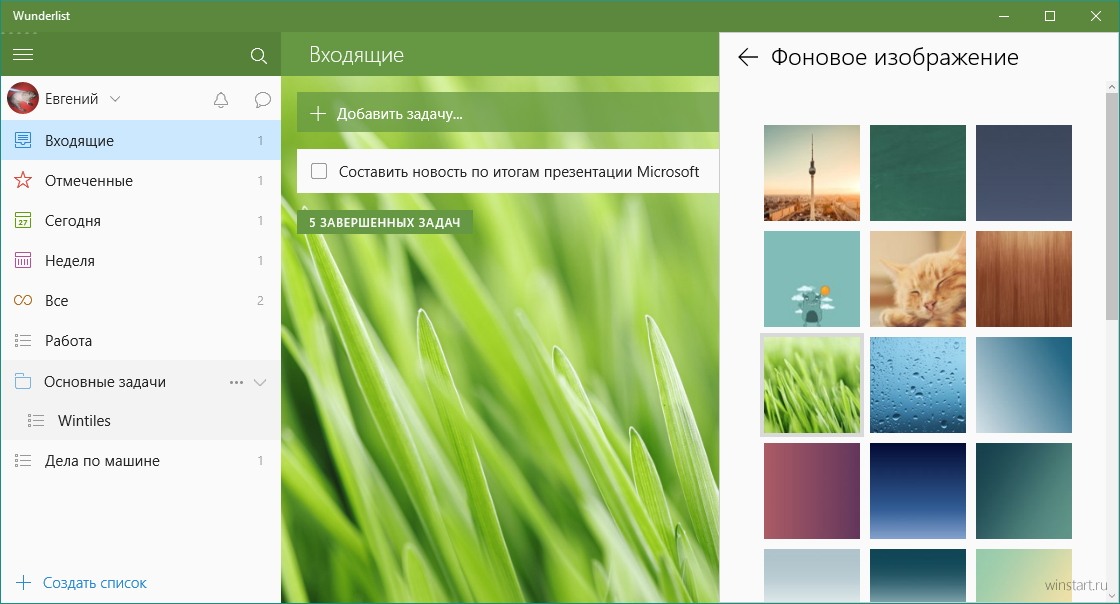Click the Работа list icon

pos(23,341)
